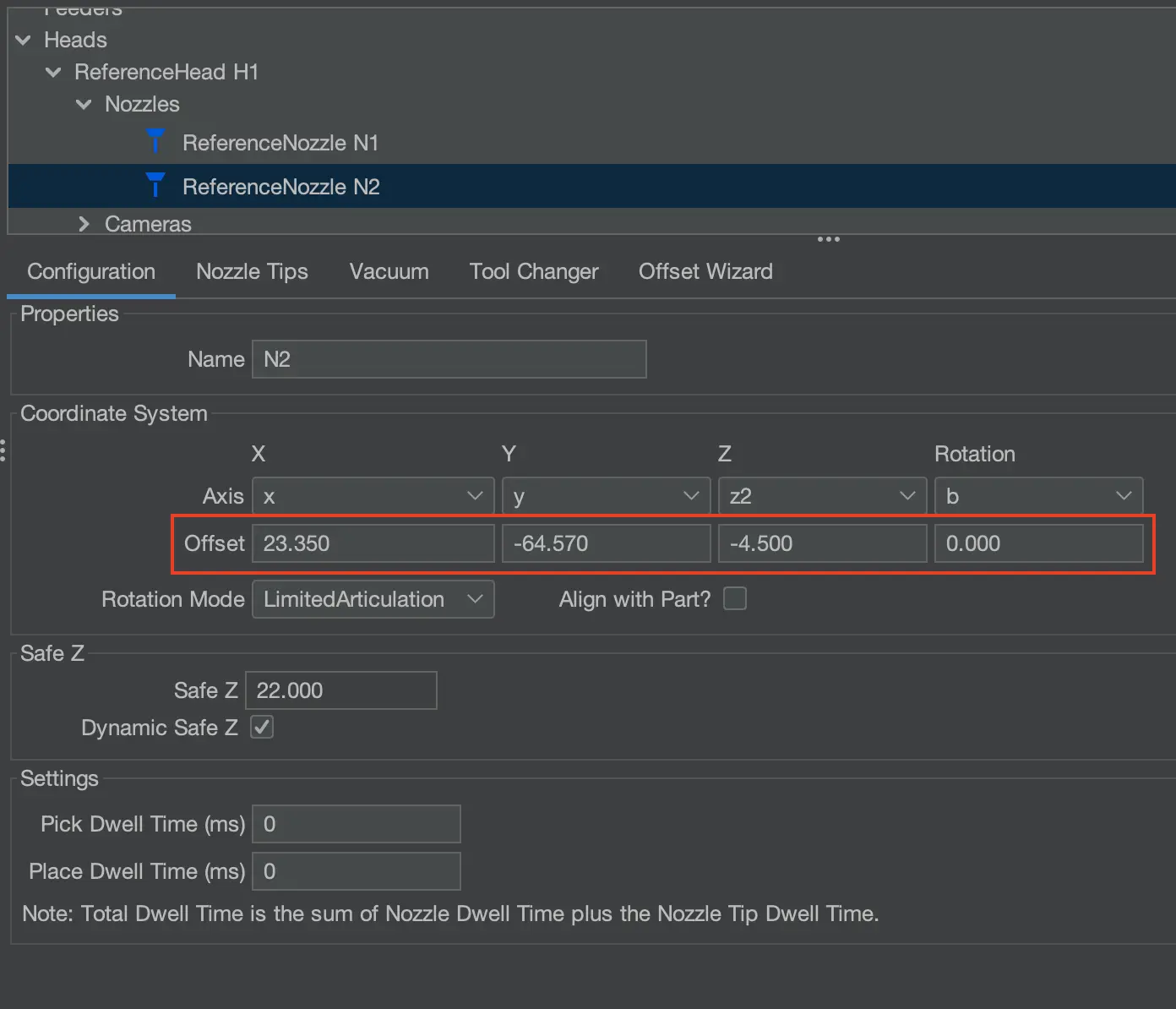Click the three-dot divider handle above the tabs

[828, 240]
